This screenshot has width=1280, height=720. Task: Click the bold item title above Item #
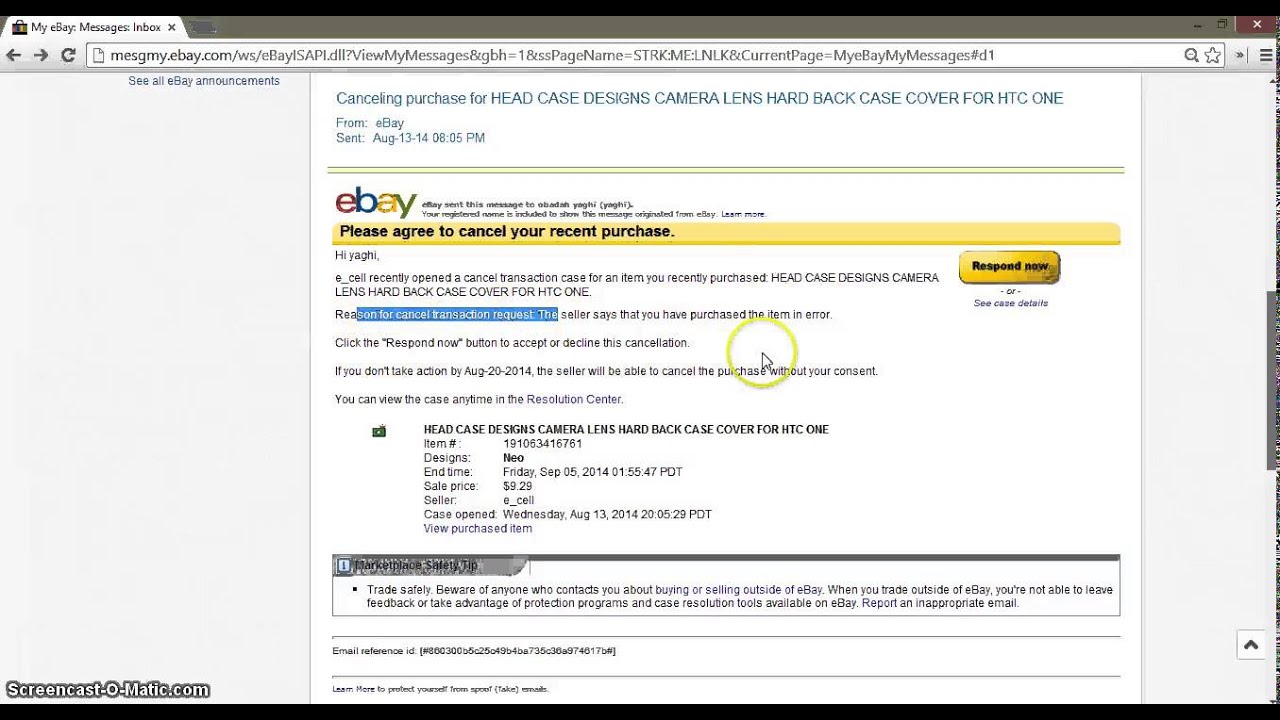pos(626,429)
